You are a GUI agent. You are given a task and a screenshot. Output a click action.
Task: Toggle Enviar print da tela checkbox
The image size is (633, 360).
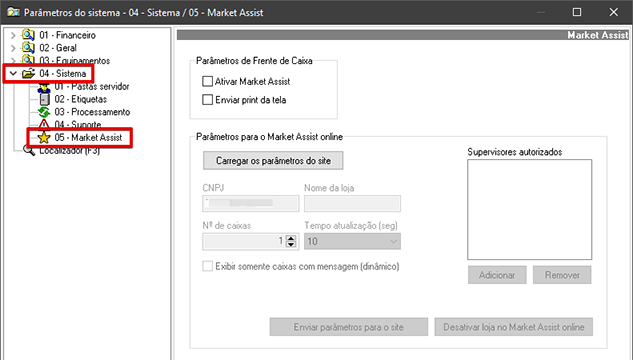click(x=208, y=100)
